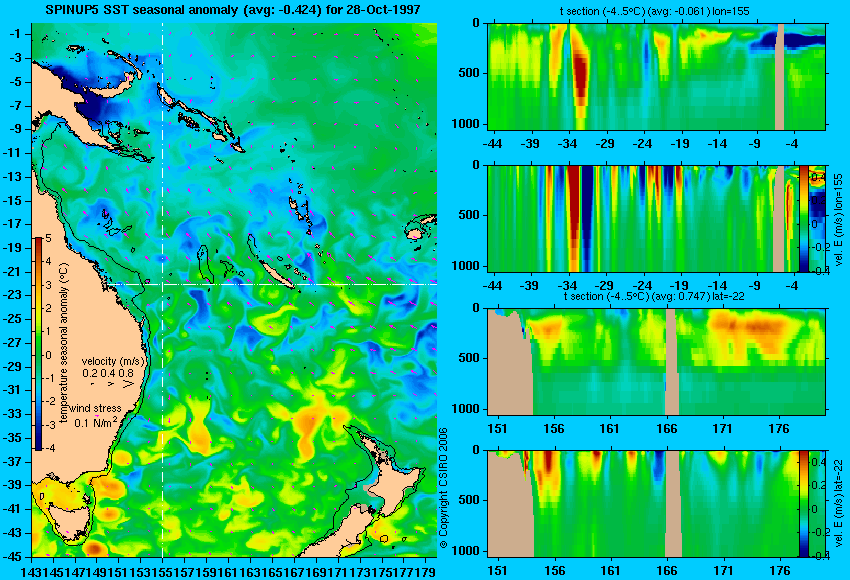Click the 't section' title with lat=-22

tap(654, 296)
